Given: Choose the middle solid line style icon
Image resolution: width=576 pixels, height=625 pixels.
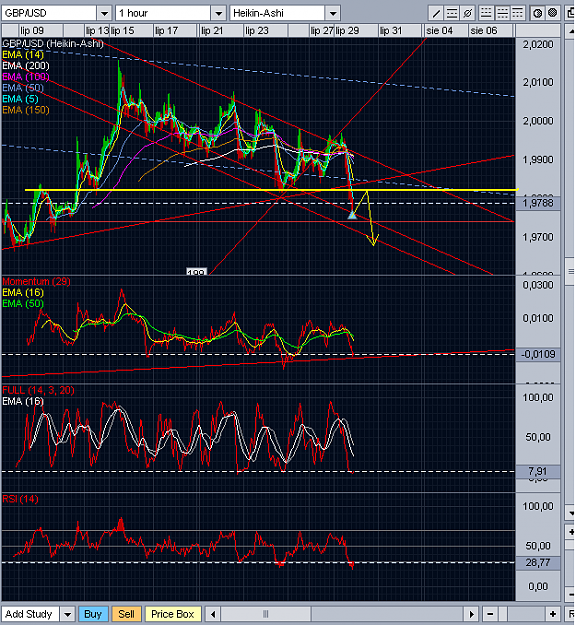Looking at the screenshot, I should (x=501, y=13).
